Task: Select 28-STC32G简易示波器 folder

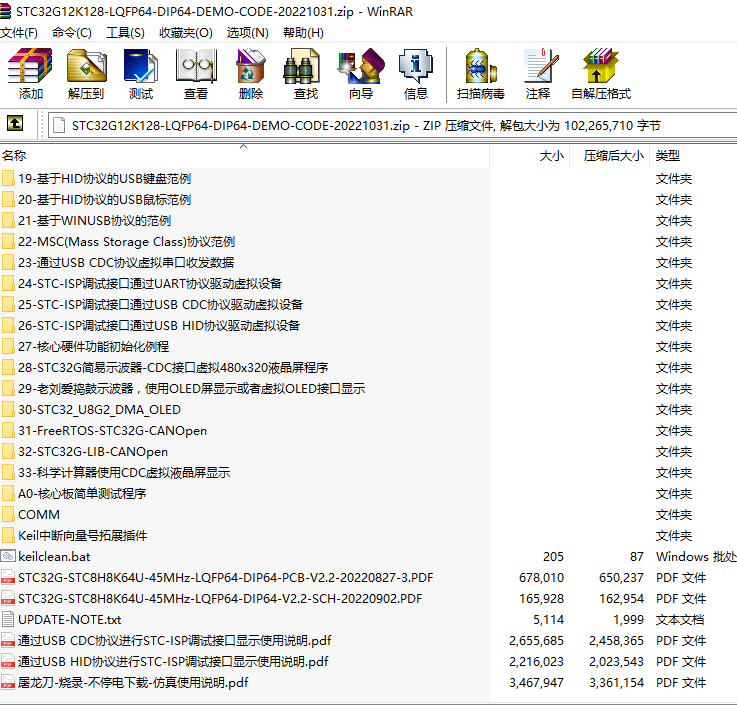Action: 173,368
